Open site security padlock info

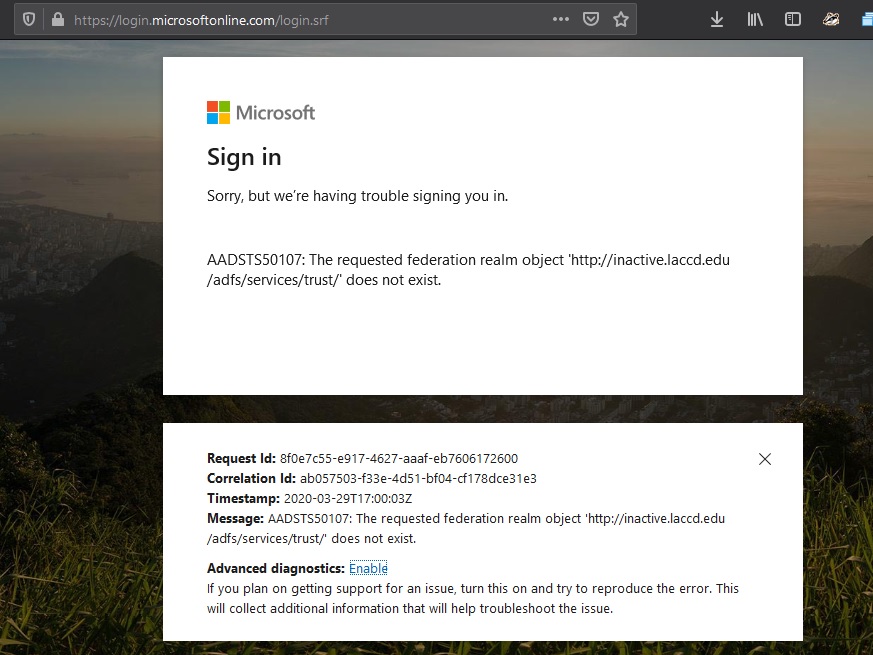57,19
